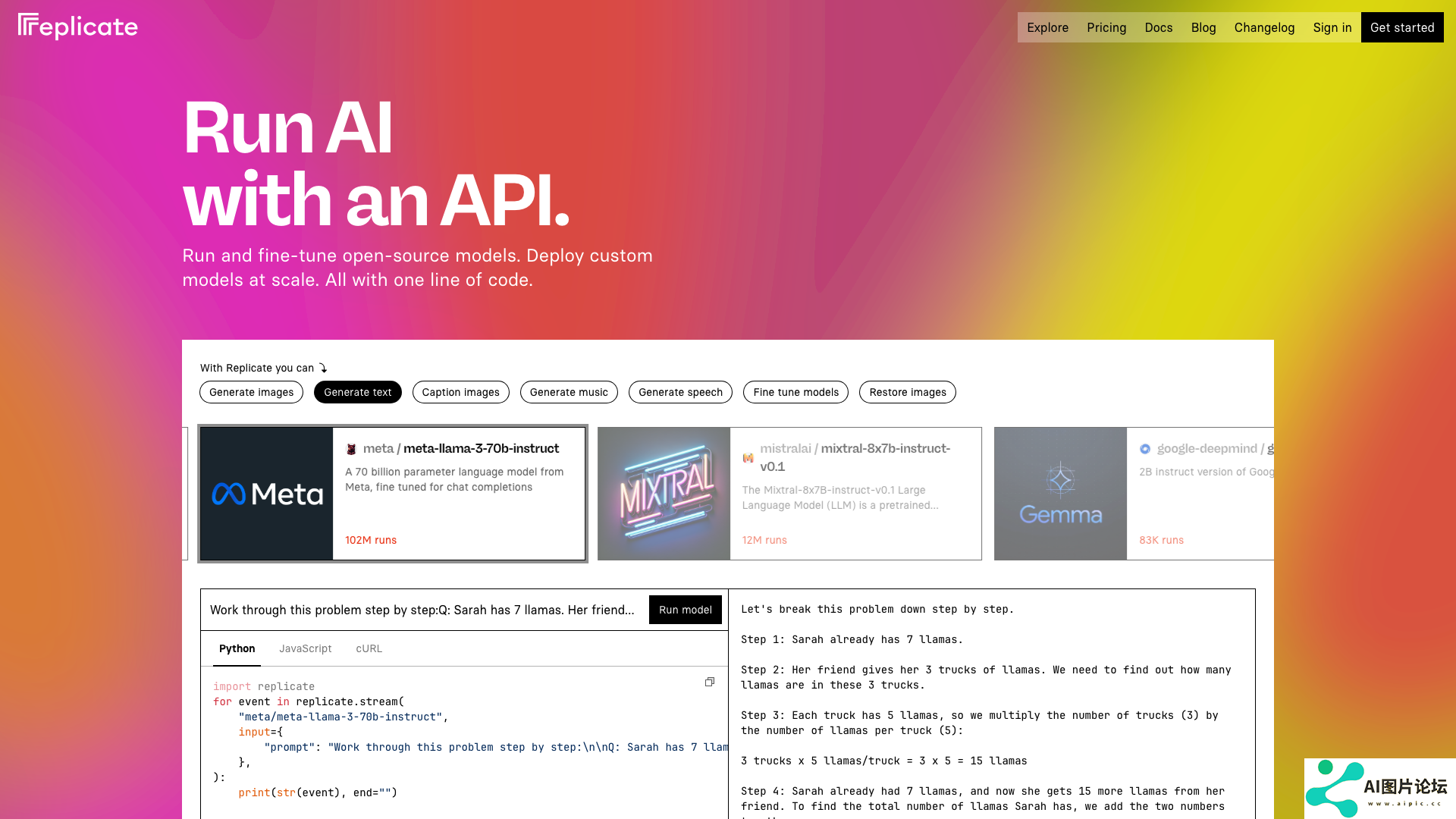
Task: Select the Generate text pill
Action: pos(358,392)
